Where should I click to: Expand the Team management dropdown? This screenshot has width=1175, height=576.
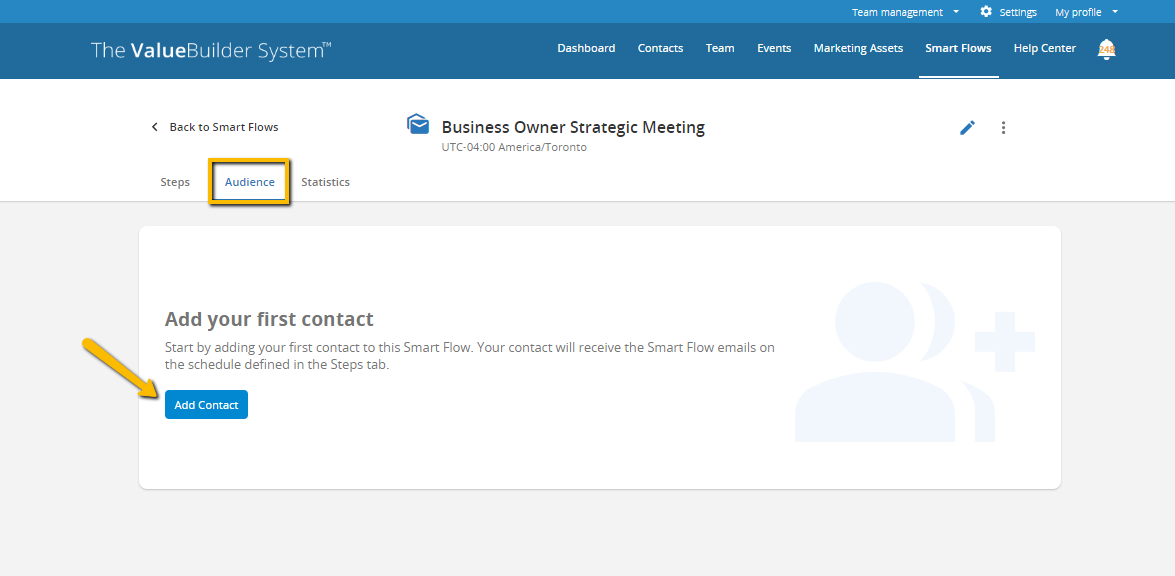pos(903,11)
